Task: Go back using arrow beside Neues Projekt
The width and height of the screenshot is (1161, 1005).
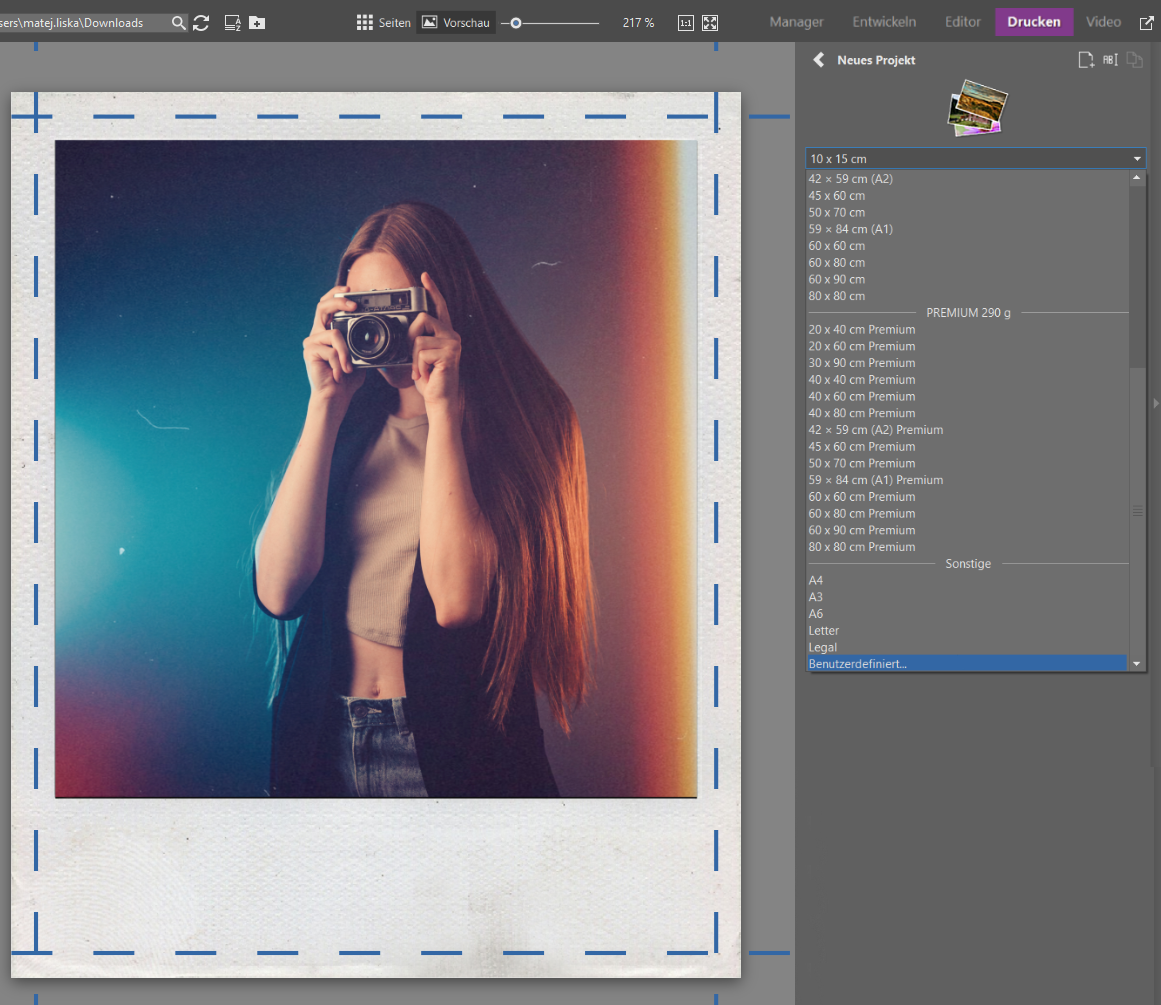Action: 819,60
